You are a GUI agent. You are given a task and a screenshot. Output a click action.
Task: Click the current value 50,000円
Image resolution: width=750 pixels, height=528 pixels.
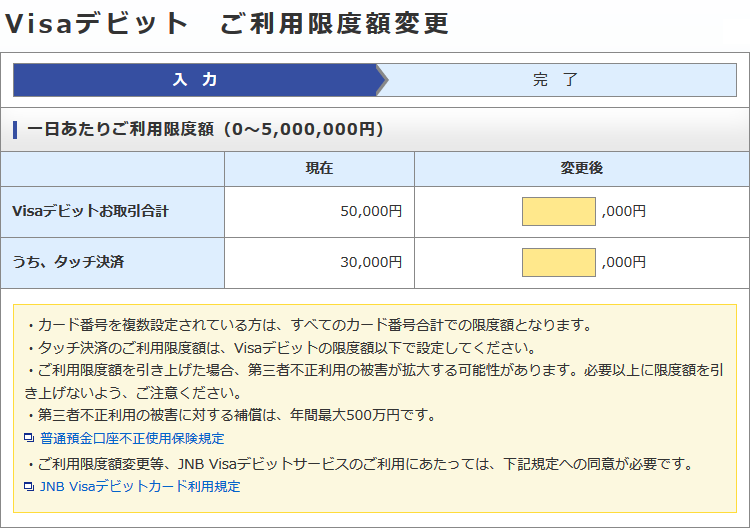pos(371,211)
